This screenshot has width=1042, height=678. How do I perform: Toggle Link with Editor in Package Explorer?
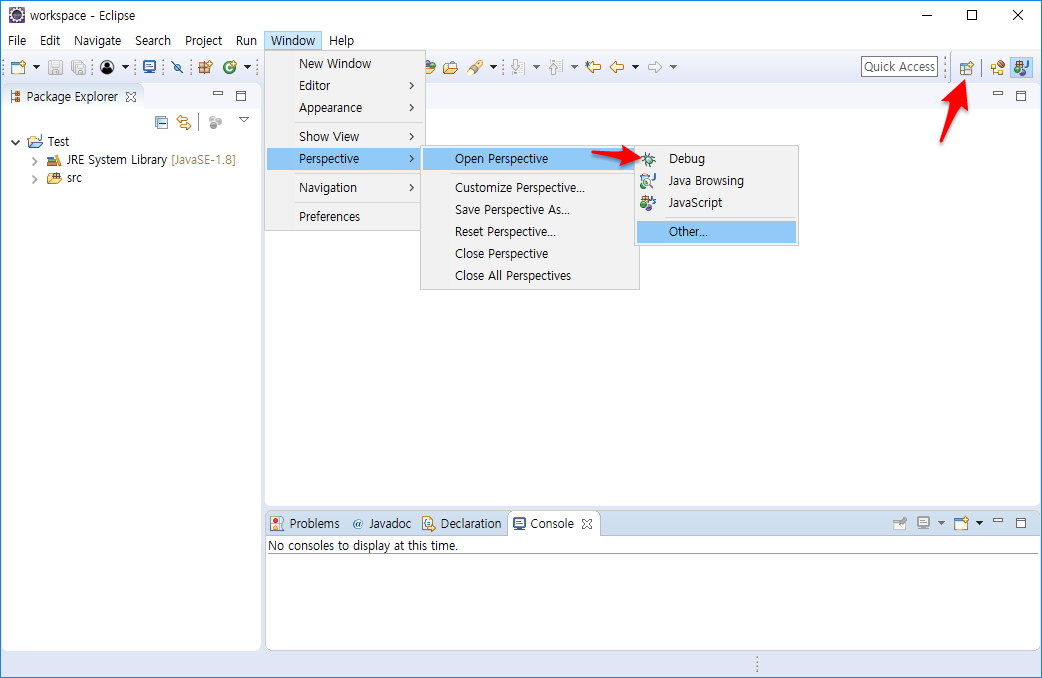(x=183, y=122)
